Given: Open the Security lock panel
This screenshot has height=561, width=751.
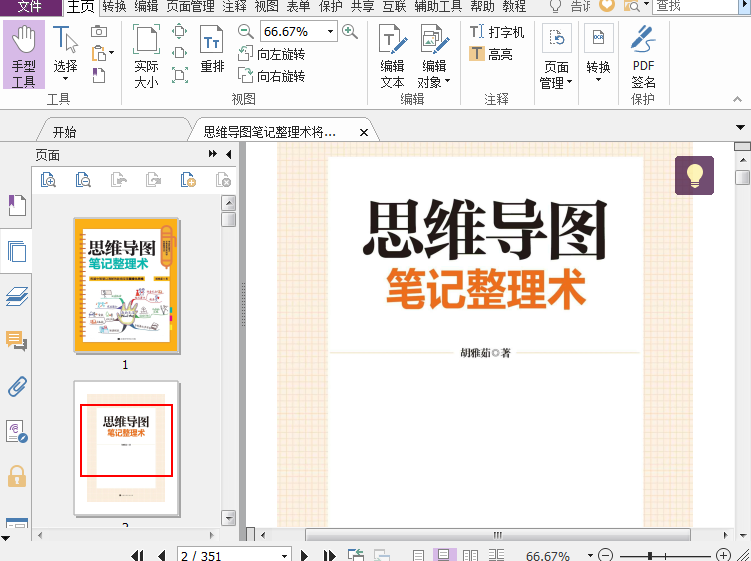Looking at the screenshot, I should (17, 476).
